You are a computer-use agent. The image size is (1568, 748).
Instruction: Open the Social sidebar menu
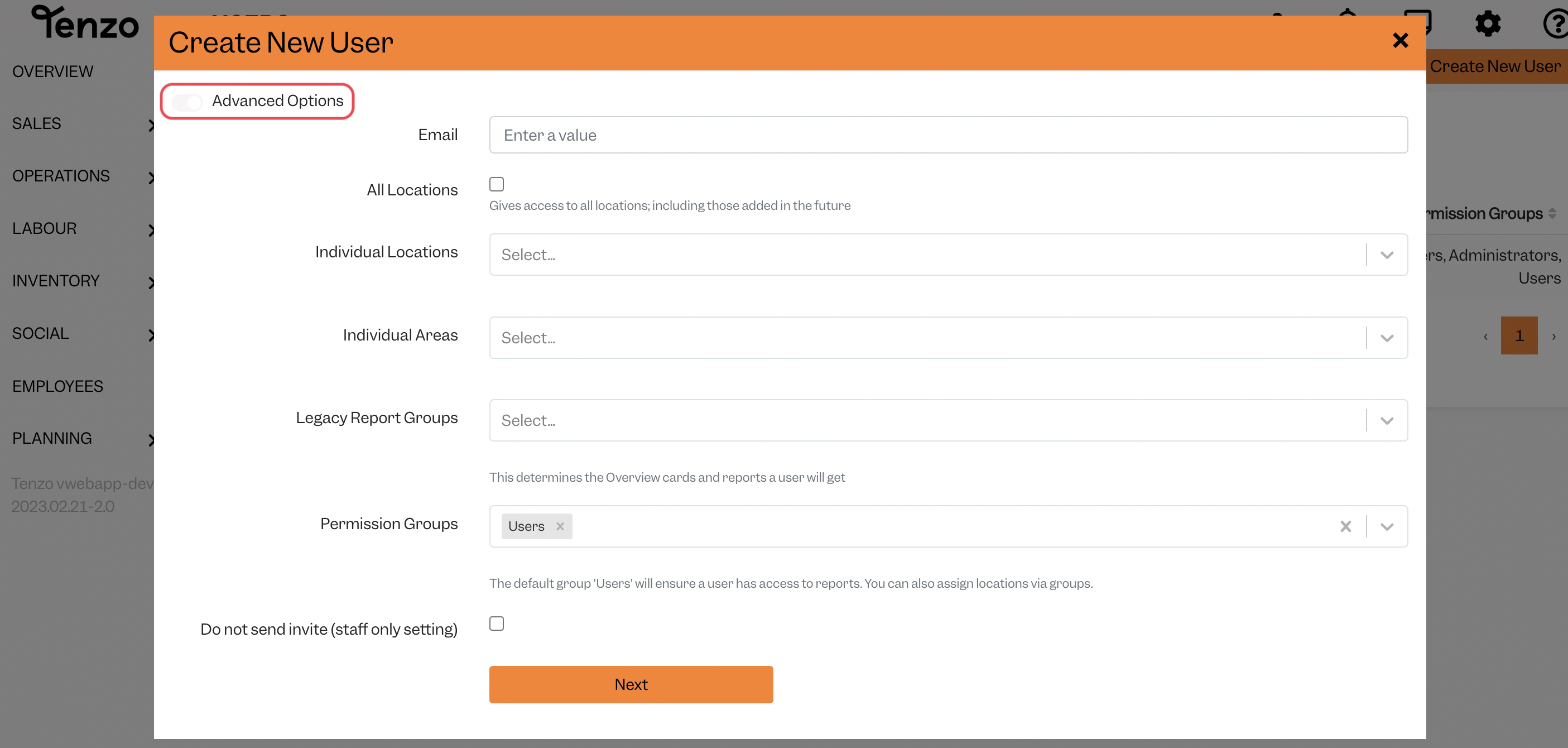pyautogui.click(x=40, y=333)
